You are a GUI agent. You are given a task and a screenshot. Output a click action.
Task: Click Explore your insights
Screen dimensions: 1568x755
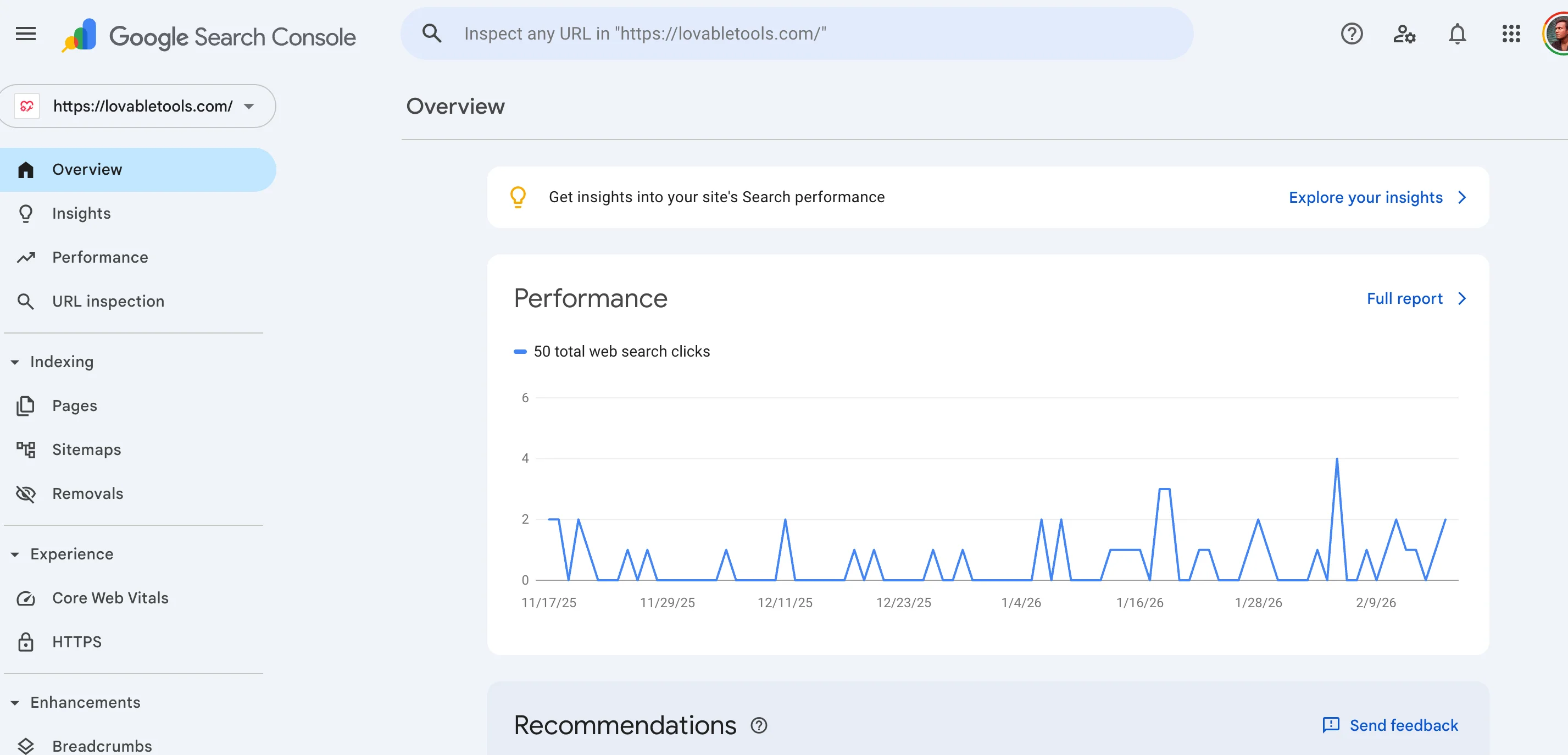point(1365,197)
